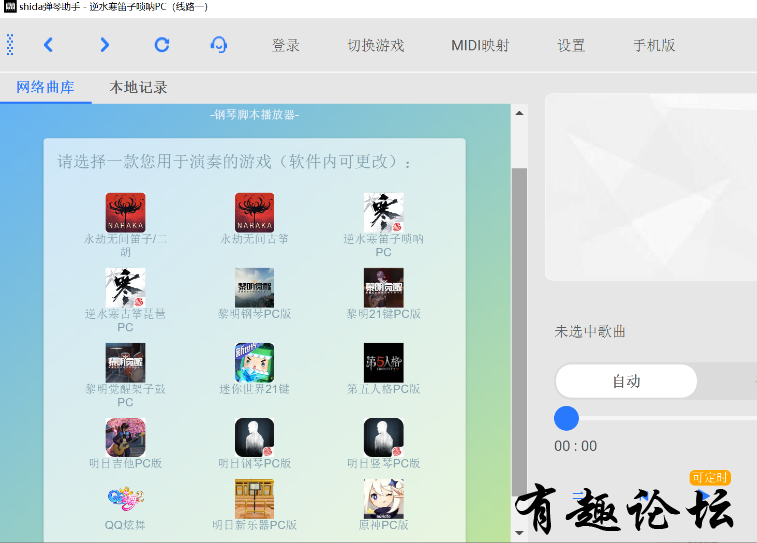Click the 可定时 timer badge
The height and width of the screenshot is (543, 757).
[710, 478]
